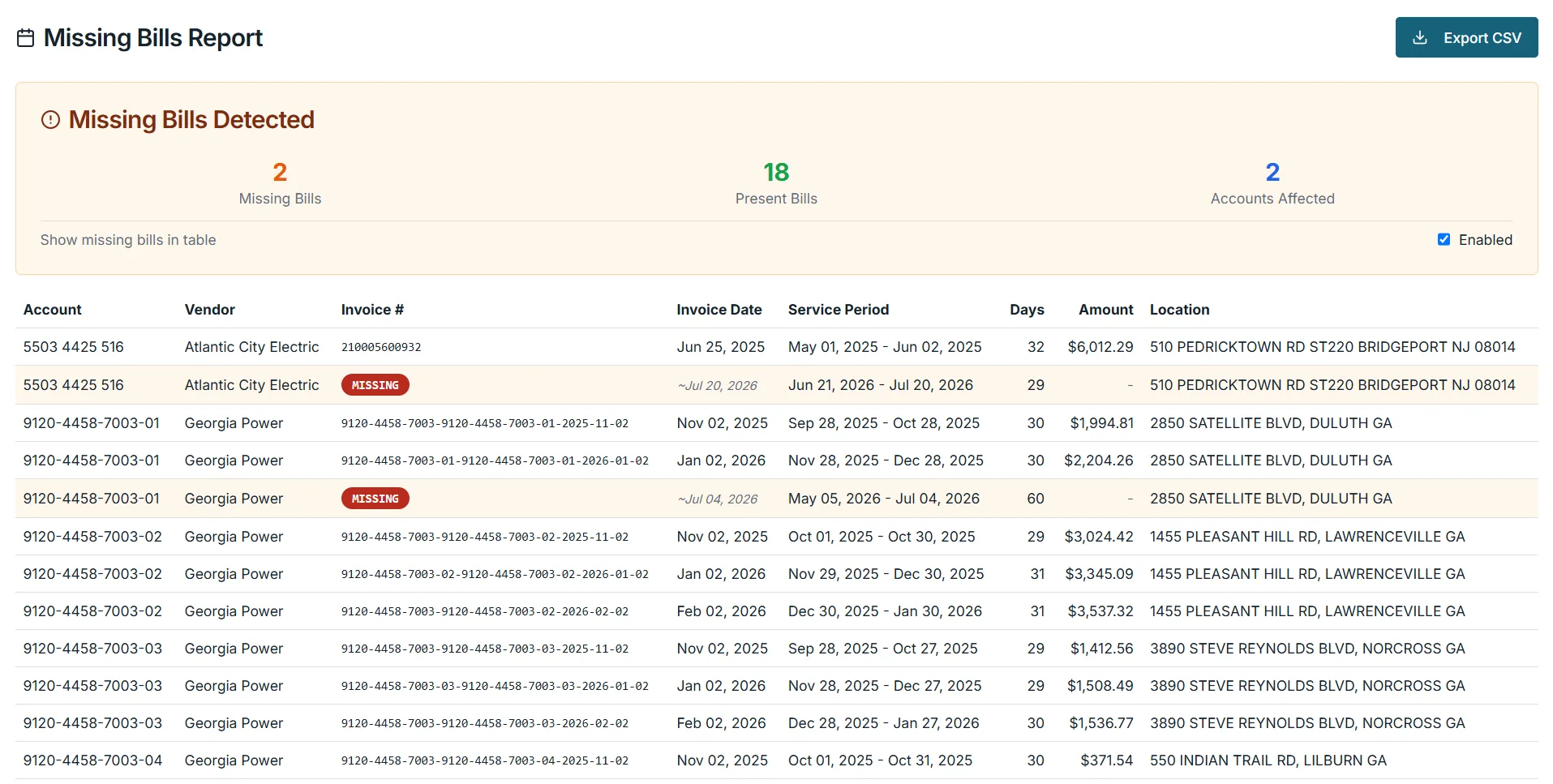Click the Missing Bills Report title
The image size is (1553, 784).
153,38
